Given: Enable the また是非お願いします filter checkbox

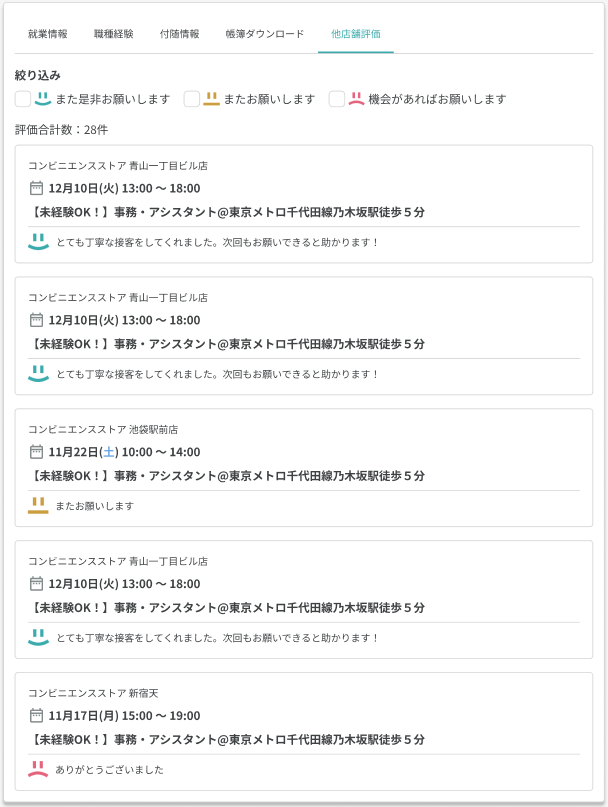Looking at the screenshot, I should pyautogui.click(x=23, y=99).
